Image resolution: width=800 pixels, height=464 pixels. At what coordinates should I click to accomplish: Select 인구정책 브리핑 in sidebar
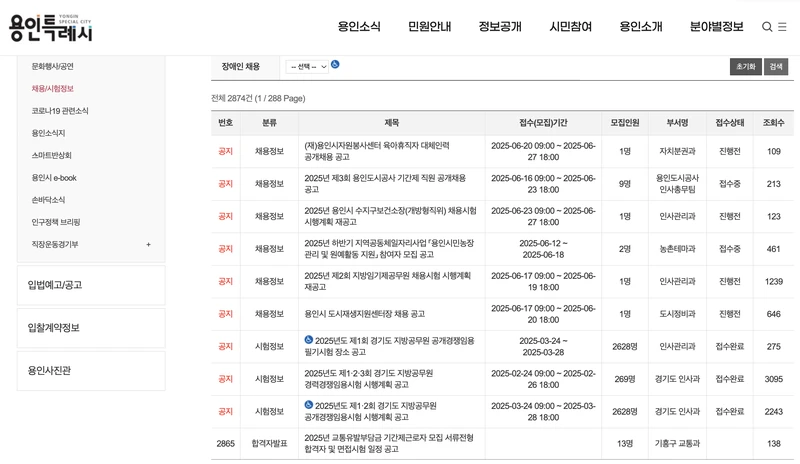[x=56, y=222]
